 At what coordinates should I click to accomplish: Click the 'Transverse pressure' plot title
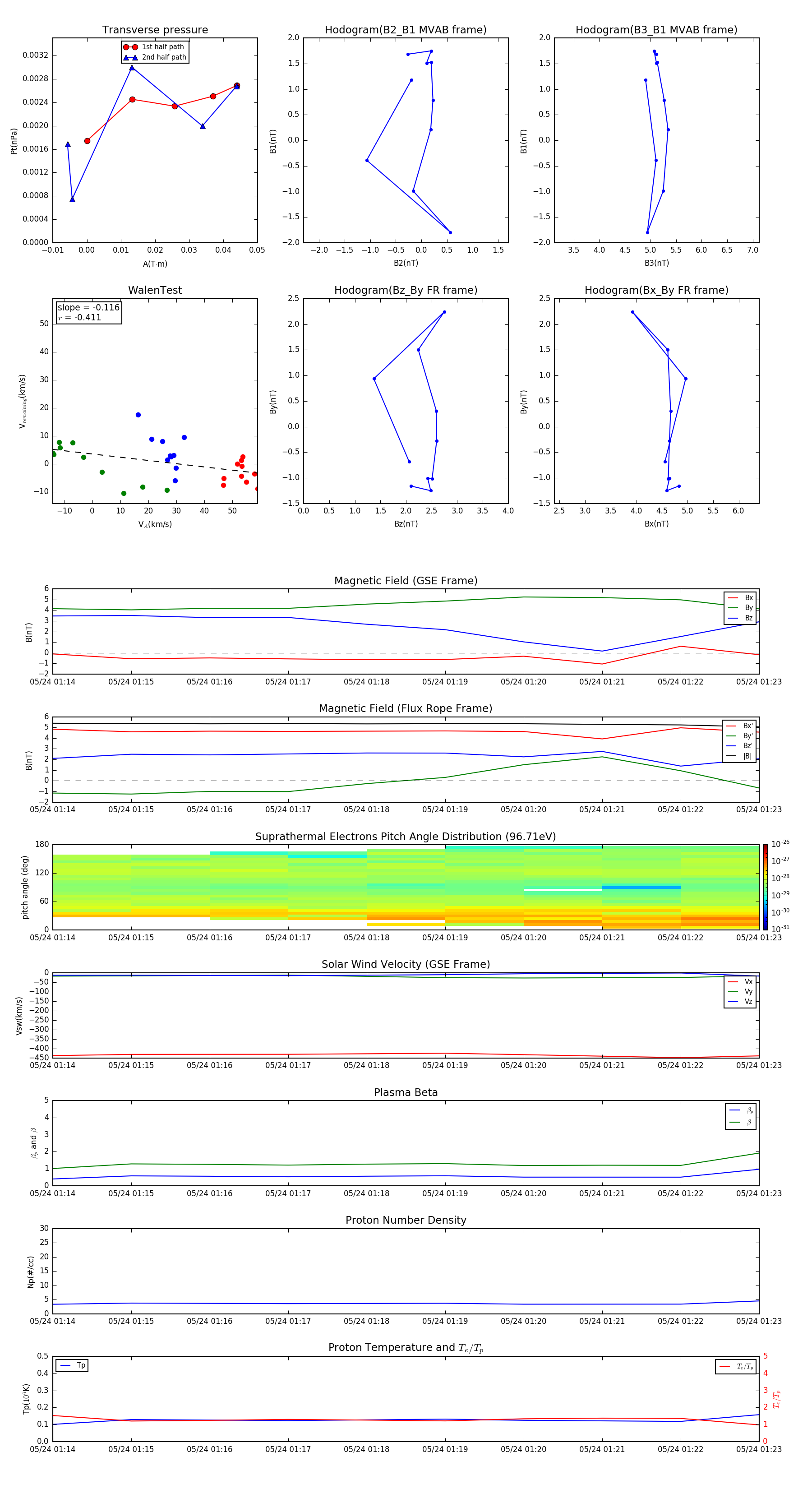[155, 30]
